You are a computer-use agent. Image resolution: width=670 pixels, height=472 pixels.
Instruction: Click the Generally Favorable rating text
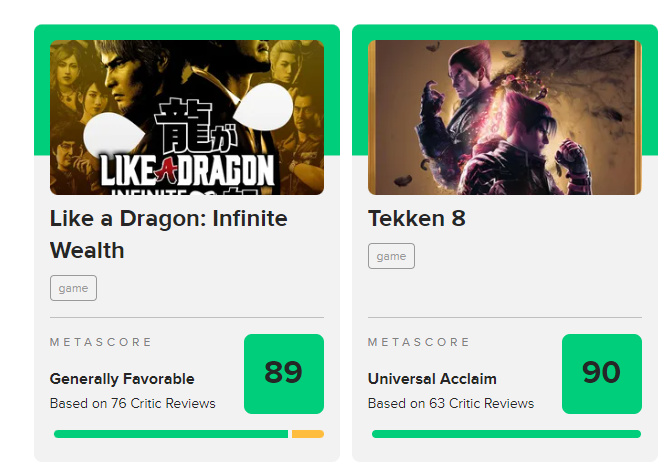(x=122, y=379)
